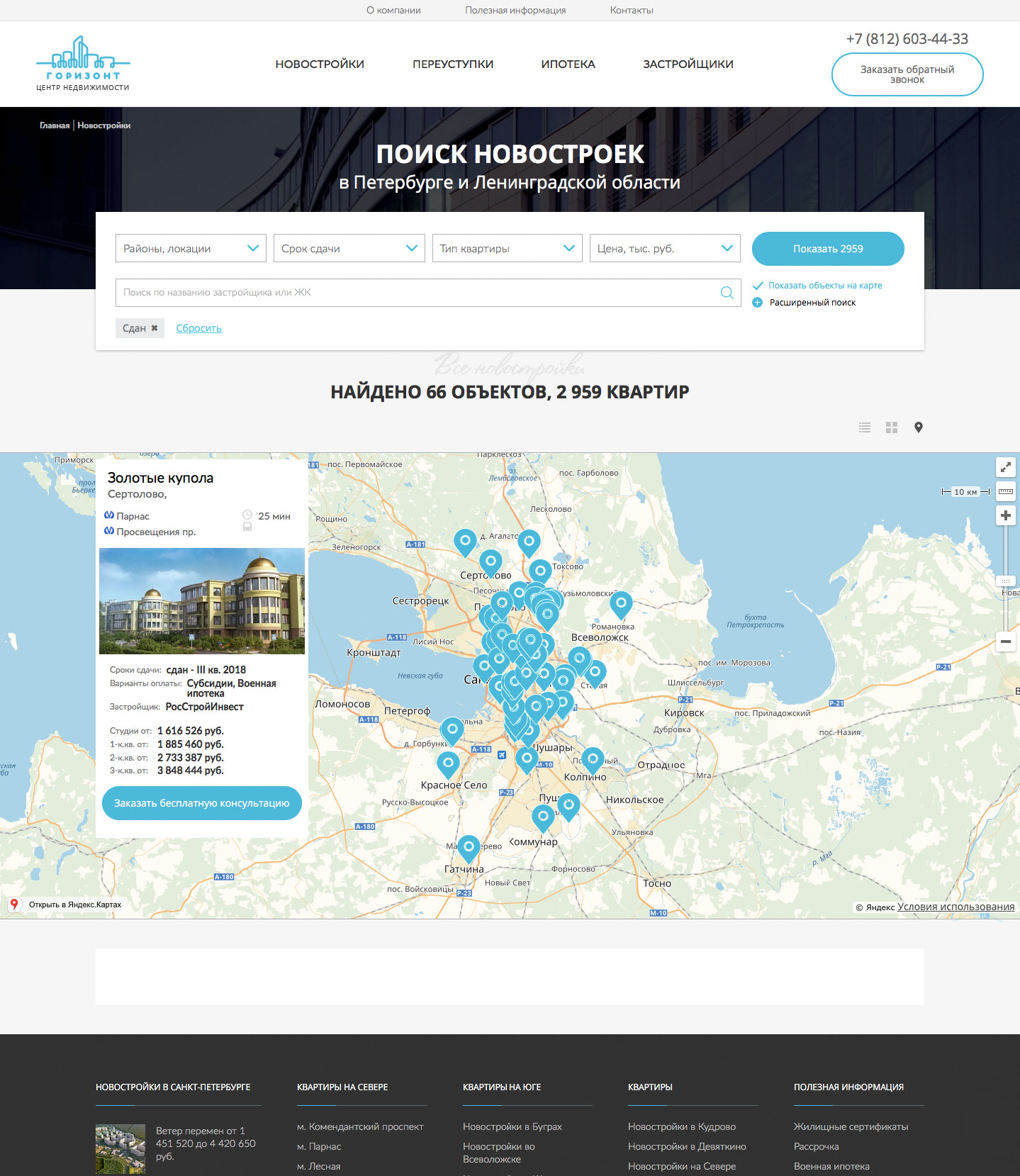1020x1176 pixels.
Task: Click the map pin above Романовка
Action: pos(621,605)
